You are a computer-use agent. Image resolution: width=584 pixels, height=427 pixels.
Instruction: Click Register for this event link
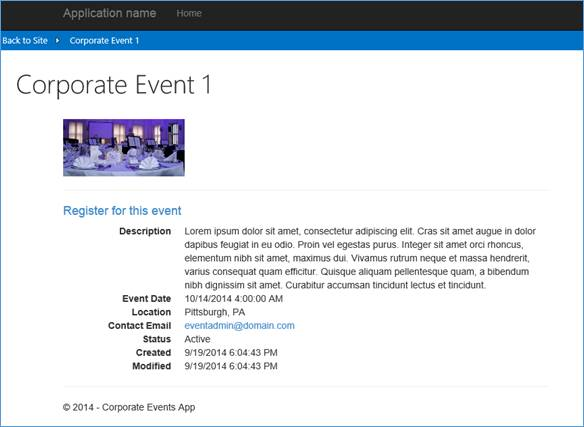(x=122, y=211)
